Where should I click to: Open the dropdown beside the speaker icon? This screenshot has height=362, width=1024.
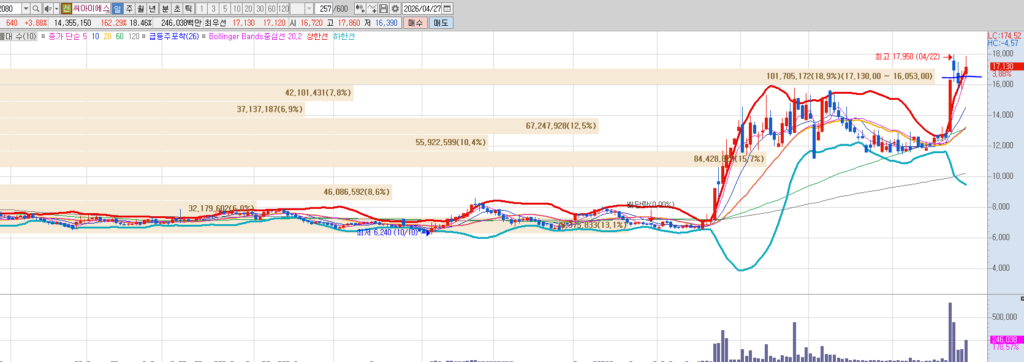pyautogui.click(x=57, y=8)
